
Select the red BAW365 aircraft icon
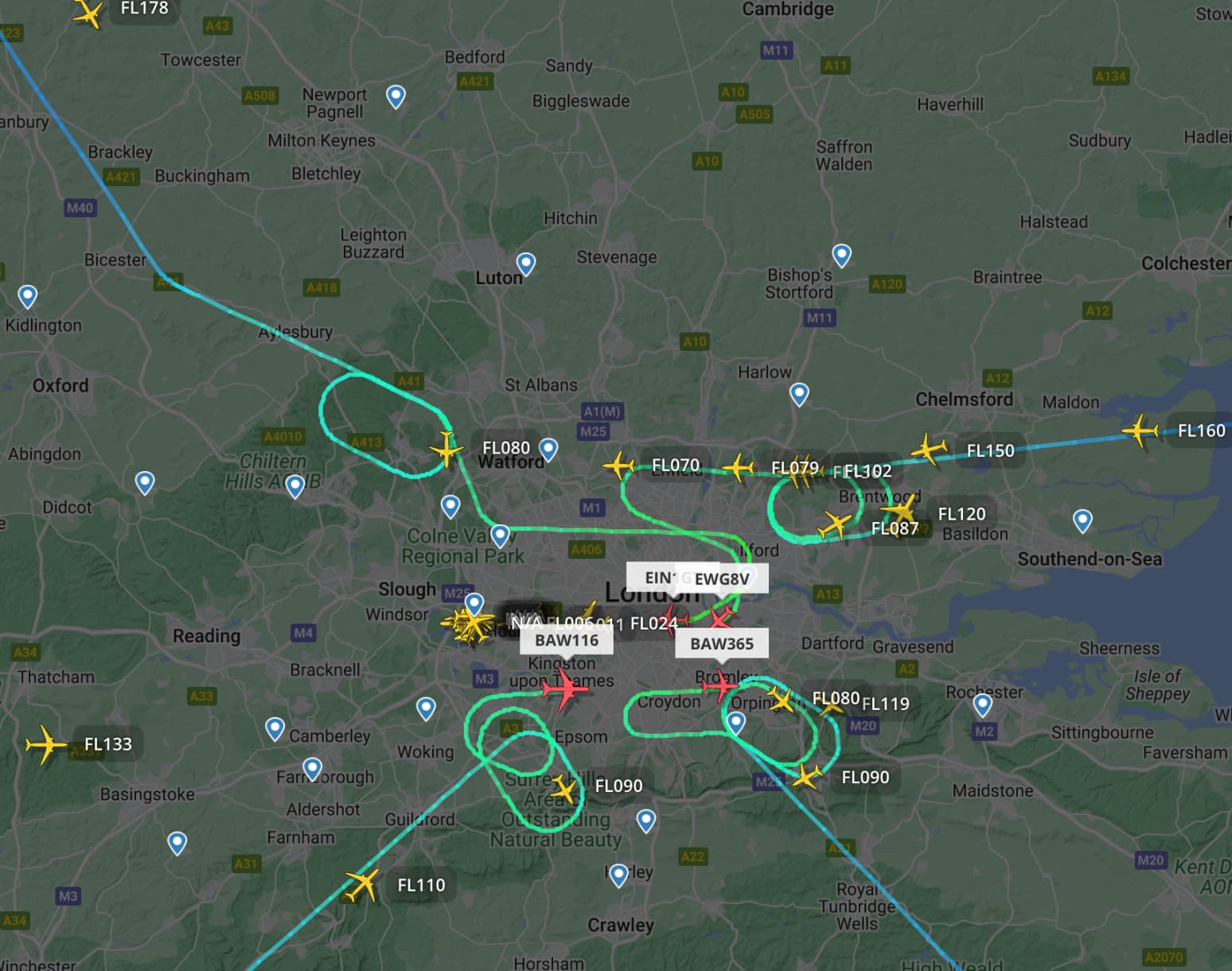pos(722,684)
